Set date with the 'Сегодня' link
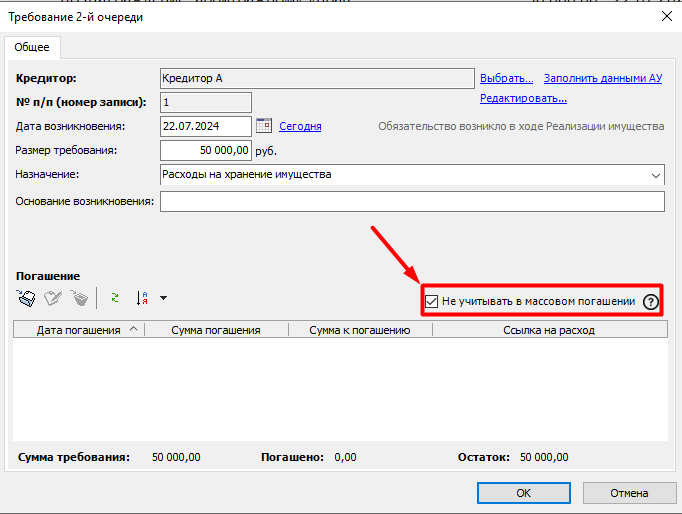Viewport: 682px width, 514px height. click(300, 126)
